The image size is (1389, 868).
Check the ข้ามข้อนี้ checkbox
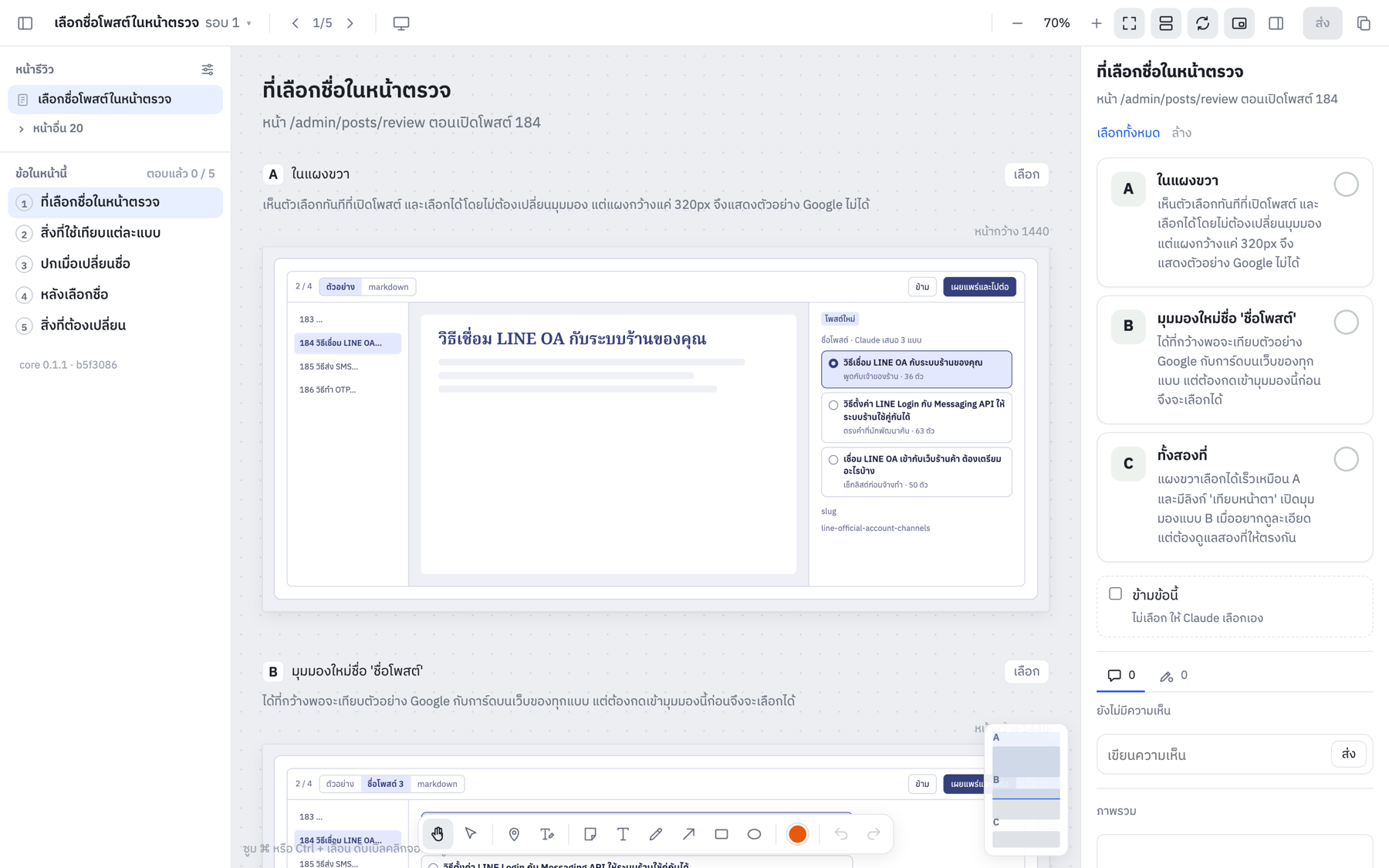point(1116,593)
